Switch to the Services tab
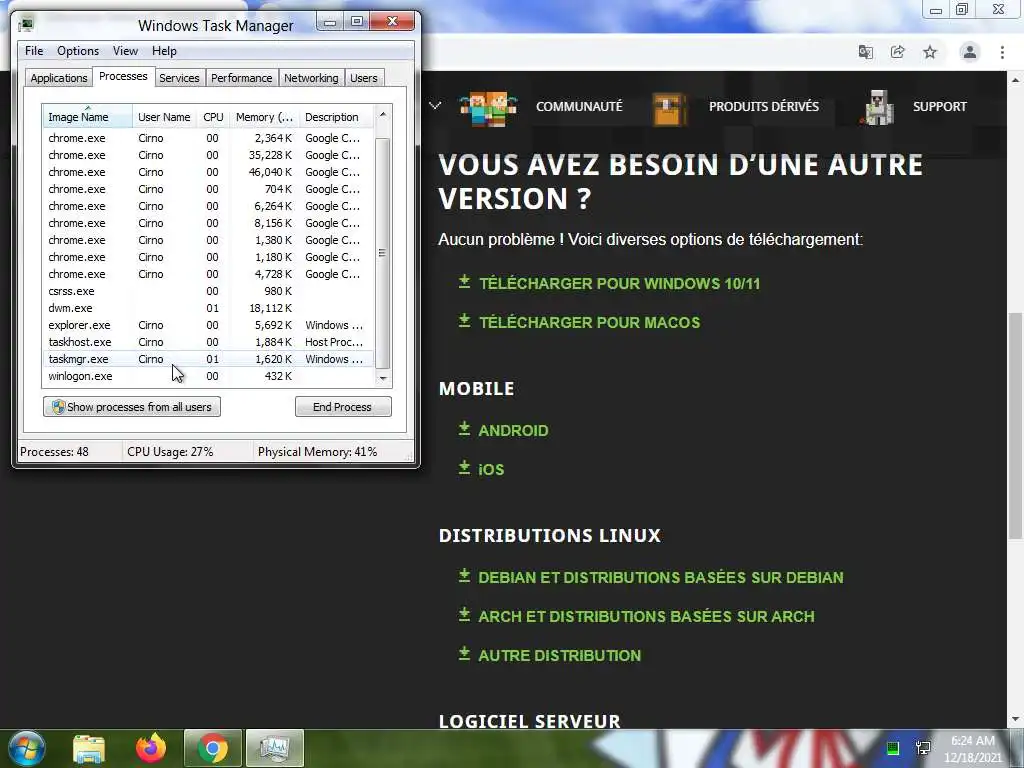The image size is (1024, 768). coord(179,78)
